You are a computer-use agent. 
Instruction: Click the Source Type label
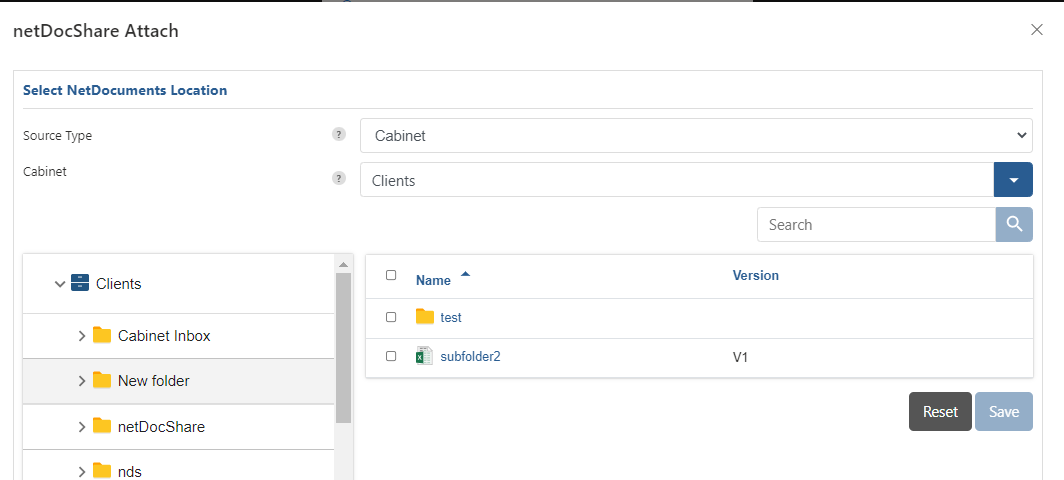58,135
